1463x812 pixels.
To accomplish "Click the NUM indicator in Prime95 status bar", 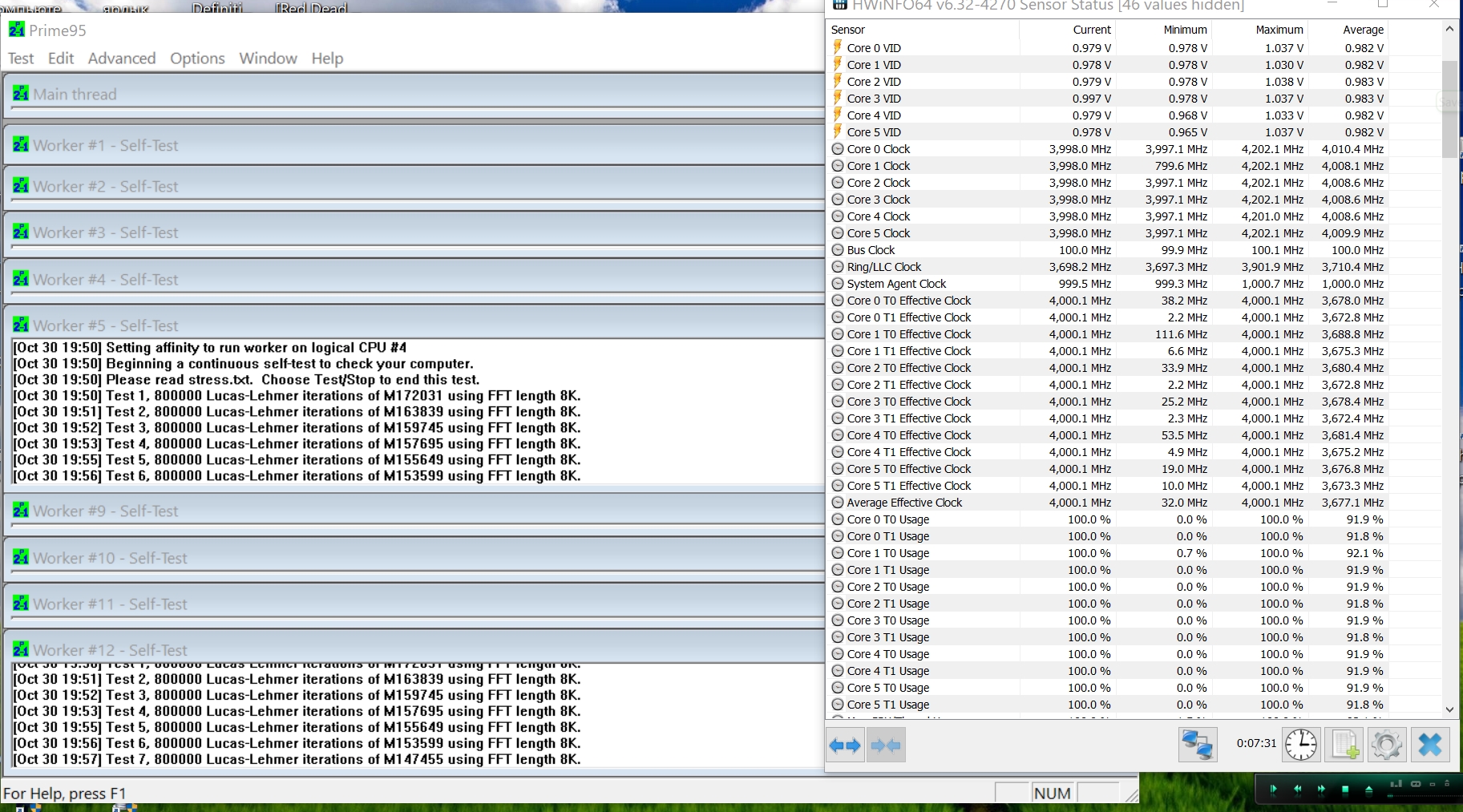I will coord(1053,793).
